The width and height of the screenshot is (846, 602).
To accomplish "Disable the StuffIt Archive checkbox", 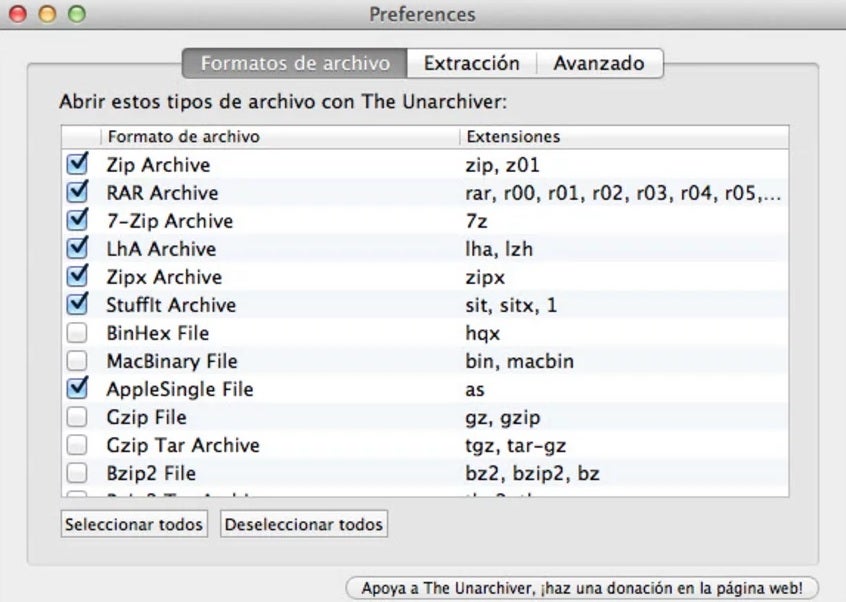I will [77, 305].
